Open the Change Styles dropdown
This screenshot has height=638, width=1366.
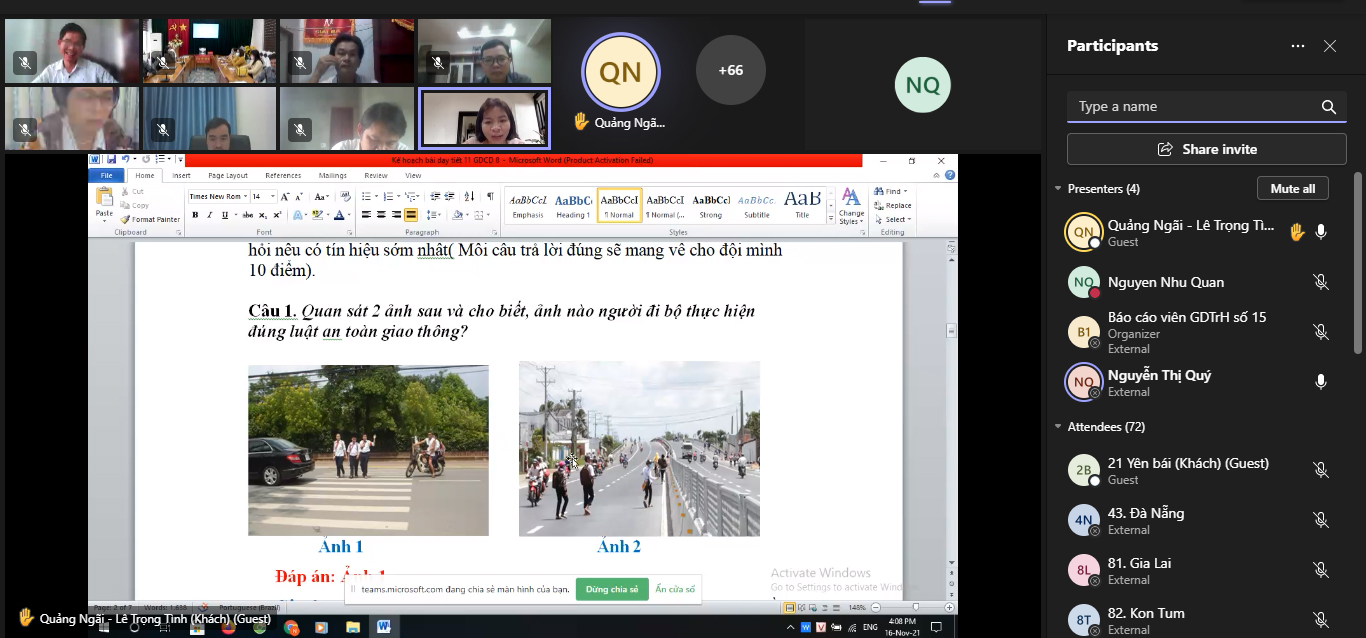pyautogui.click(x=851, y=206)
